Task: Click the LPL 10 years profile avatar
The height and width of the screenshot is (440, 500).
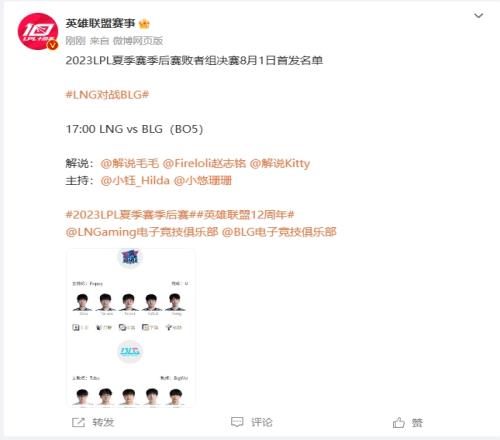Action: (38, 31)
